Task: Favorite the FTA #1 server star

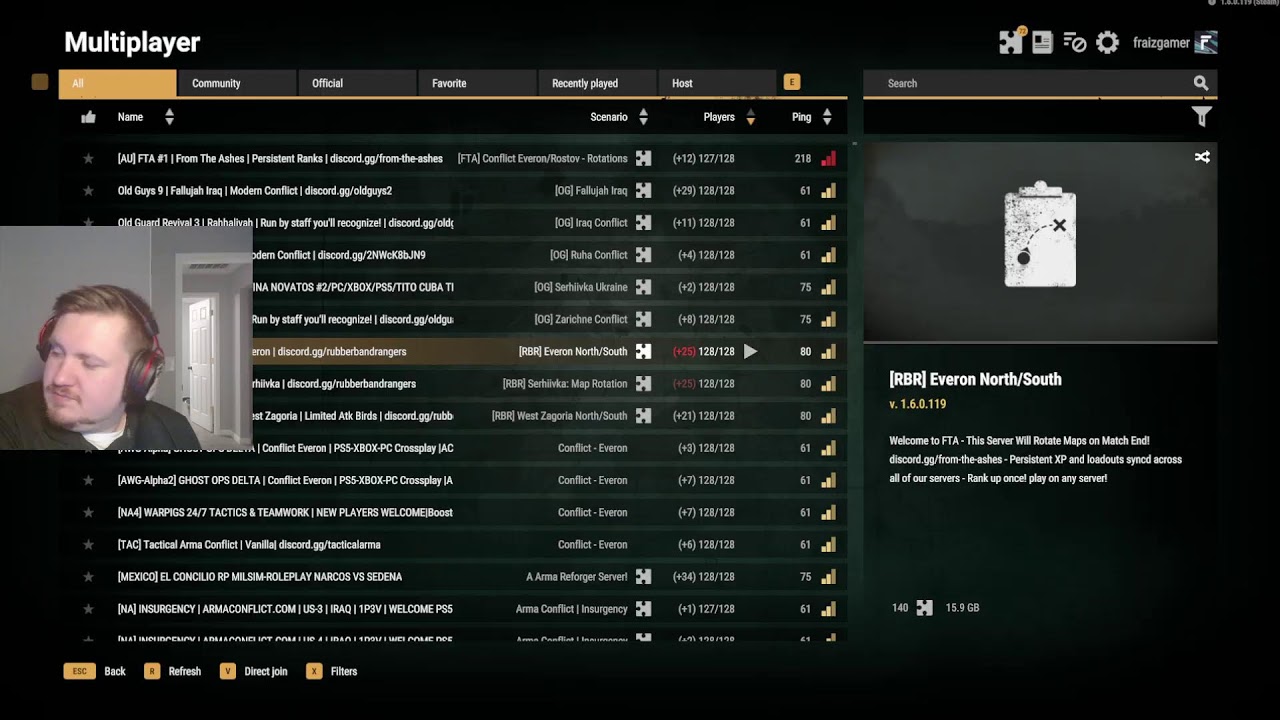Action: [88, 159]
